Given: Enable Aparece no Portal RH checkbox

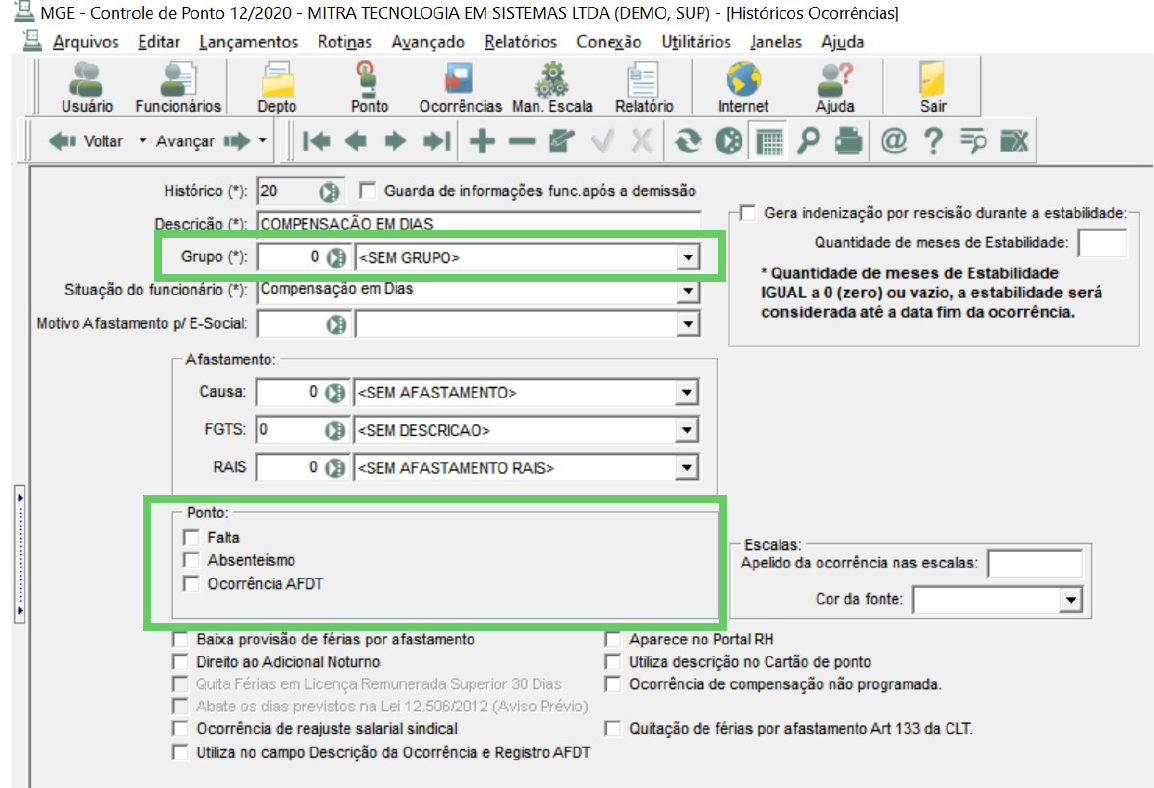Looking at the screenshot, I should 612,639.
